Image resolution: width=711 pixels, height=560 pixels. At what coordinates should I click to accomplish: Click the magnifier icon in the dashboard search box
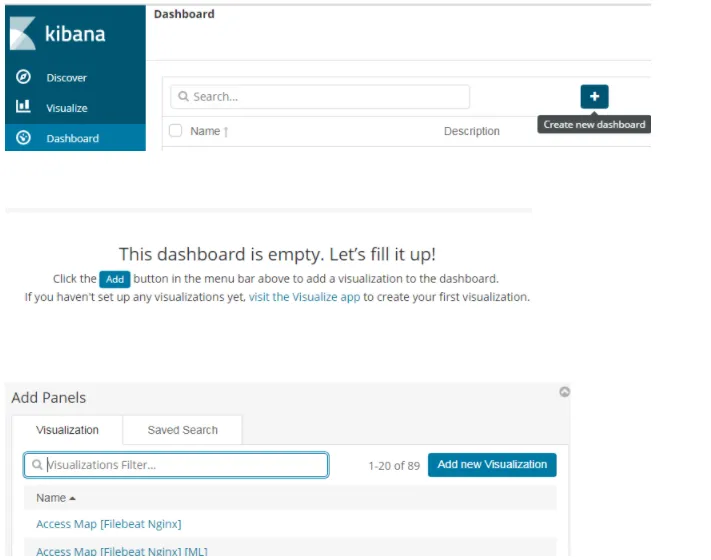(184, 97)
